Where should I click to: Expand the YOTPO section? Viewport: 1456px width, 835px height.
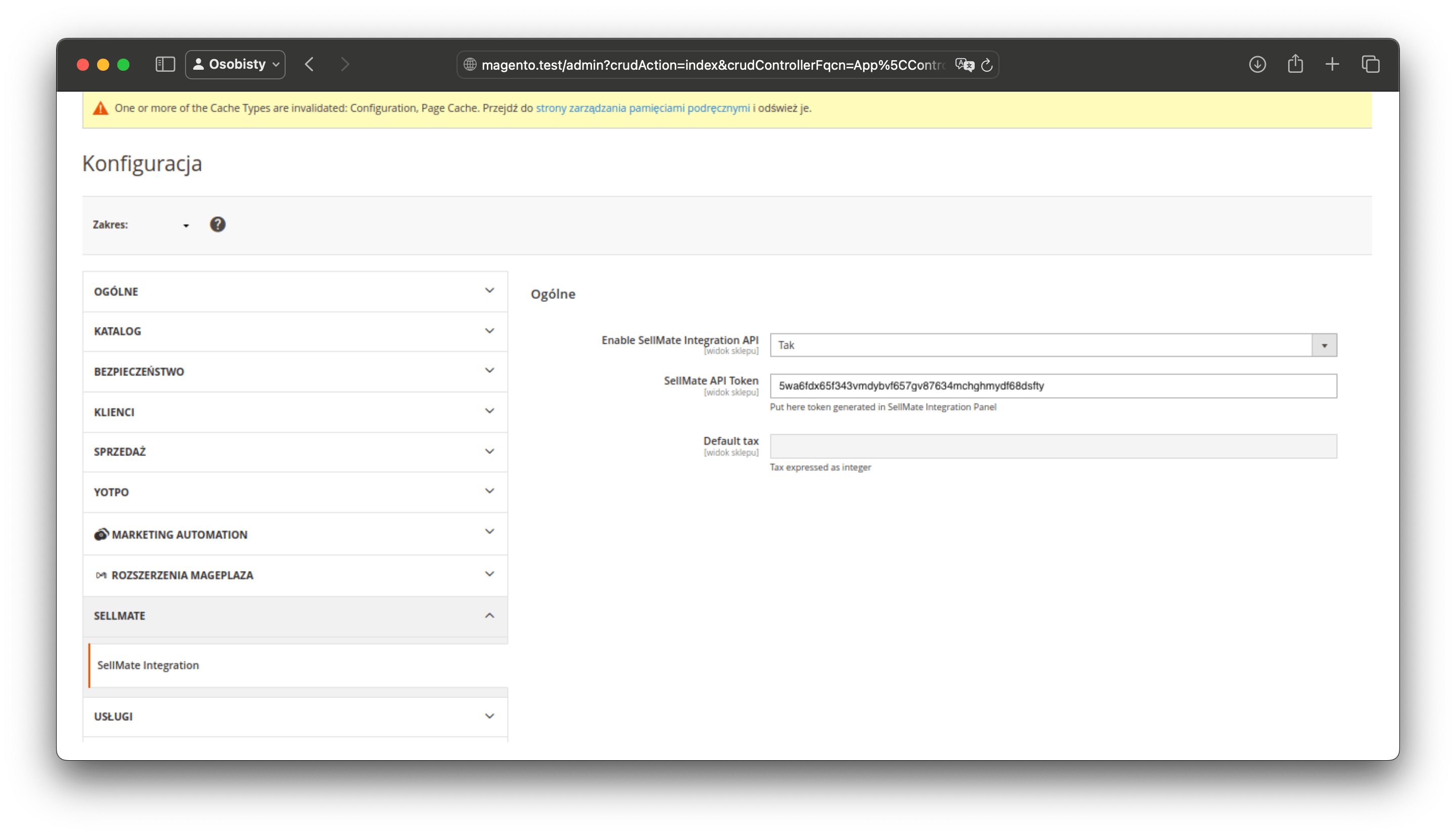pyautogui.click(x=295, y=492)
